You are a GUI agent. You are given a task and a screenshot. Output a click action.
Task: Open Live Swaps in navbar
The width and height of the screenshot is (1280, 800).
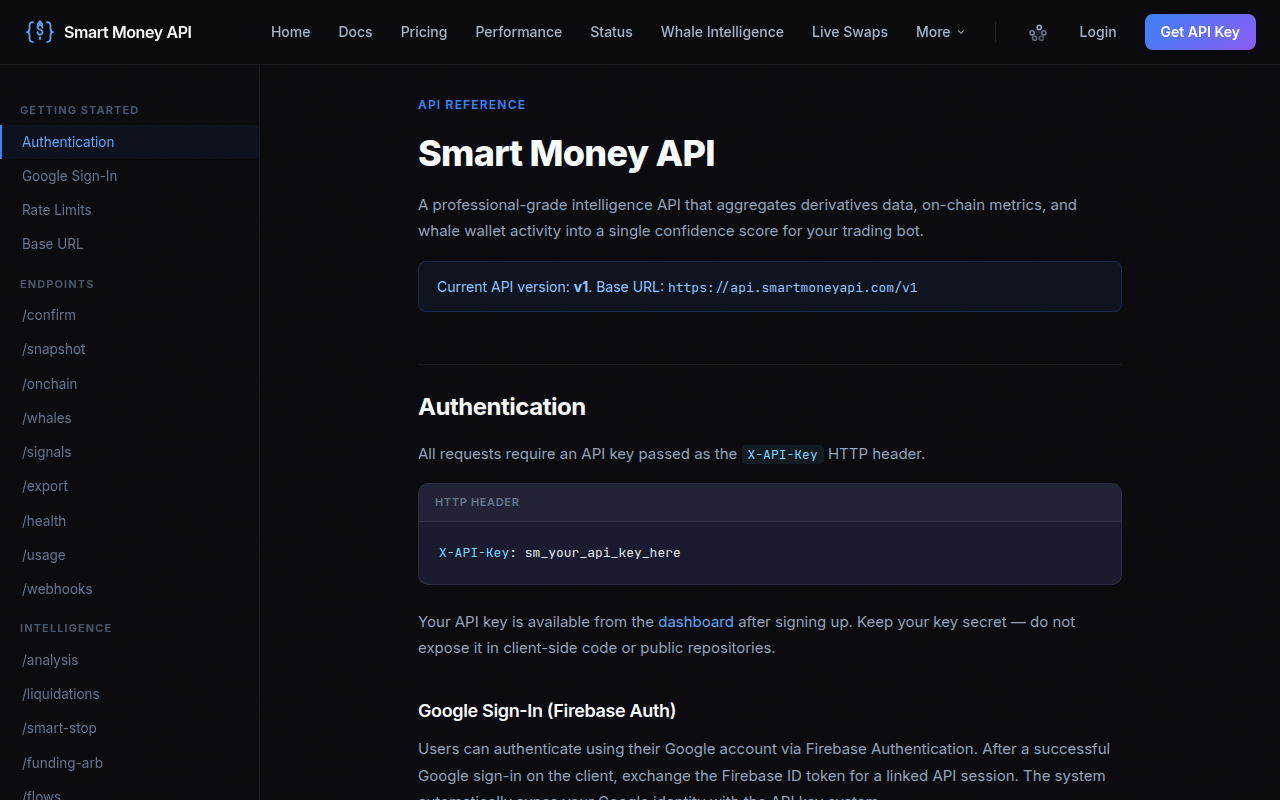pos(849,32)
